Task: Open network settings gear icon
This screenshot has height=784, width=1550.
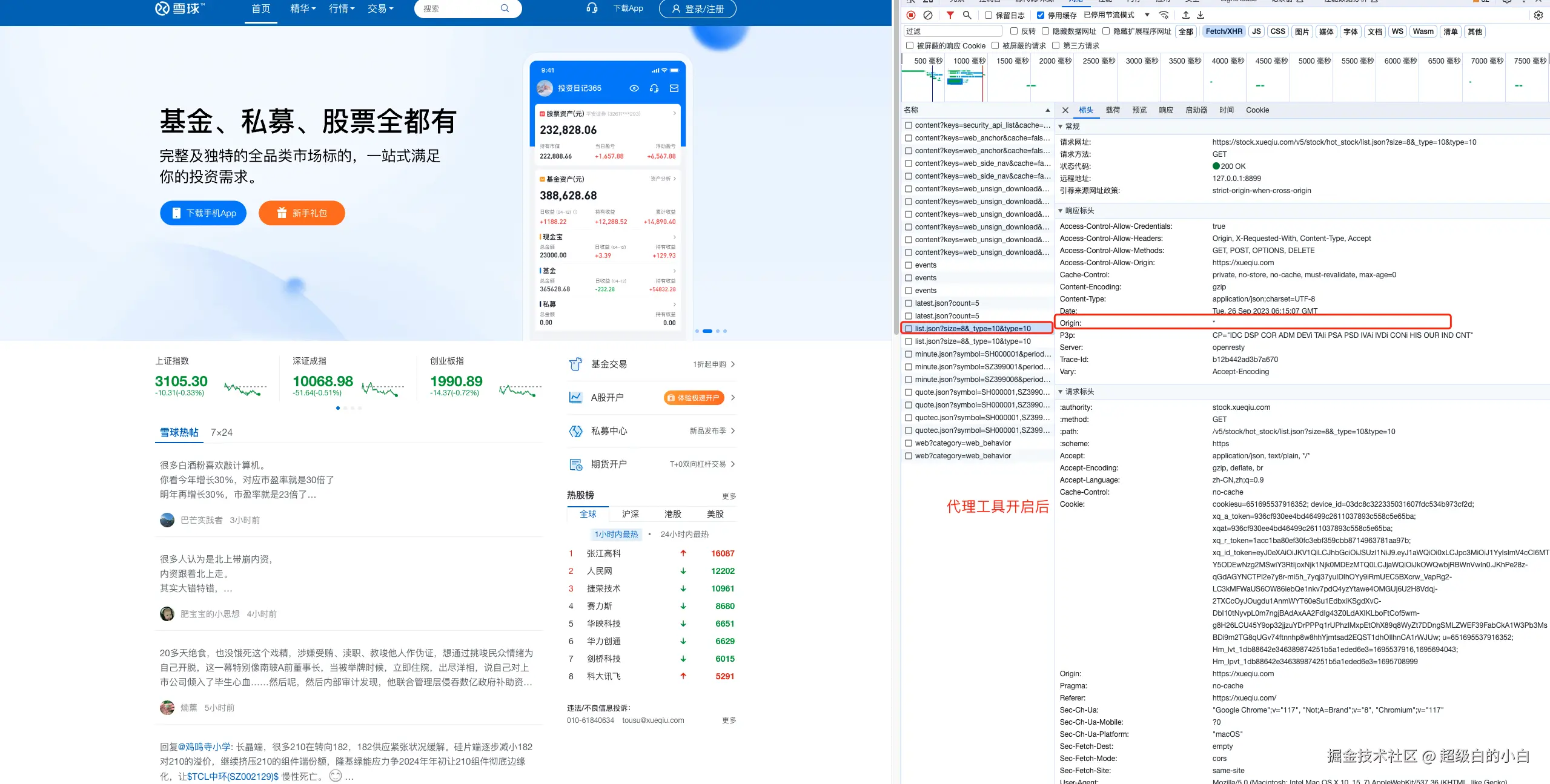Action: (x=1538, y=15)
